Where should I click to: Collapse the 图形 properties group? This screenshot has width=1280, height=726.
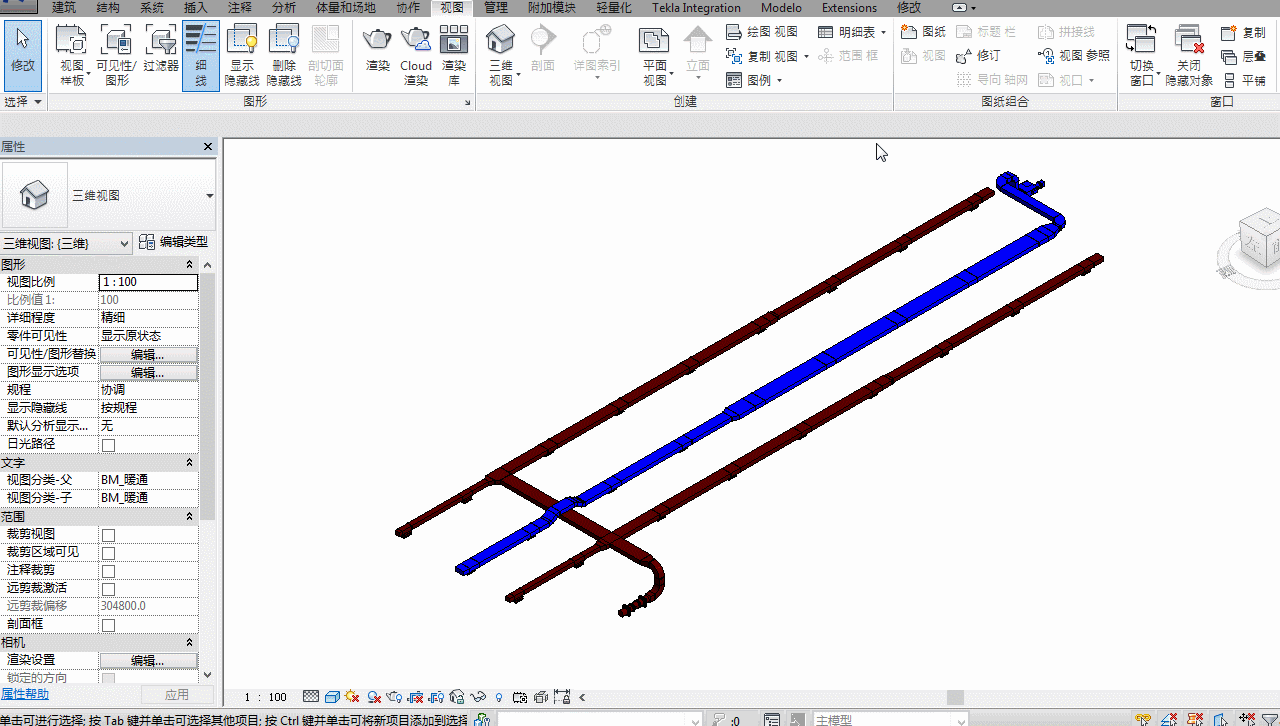coord(190,265)
